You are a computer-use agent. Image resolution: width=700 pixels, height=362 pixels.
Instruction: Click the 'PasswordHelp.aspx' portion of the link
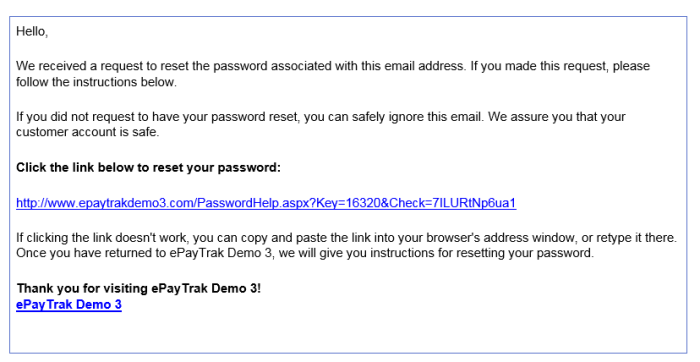pos(251,203)
